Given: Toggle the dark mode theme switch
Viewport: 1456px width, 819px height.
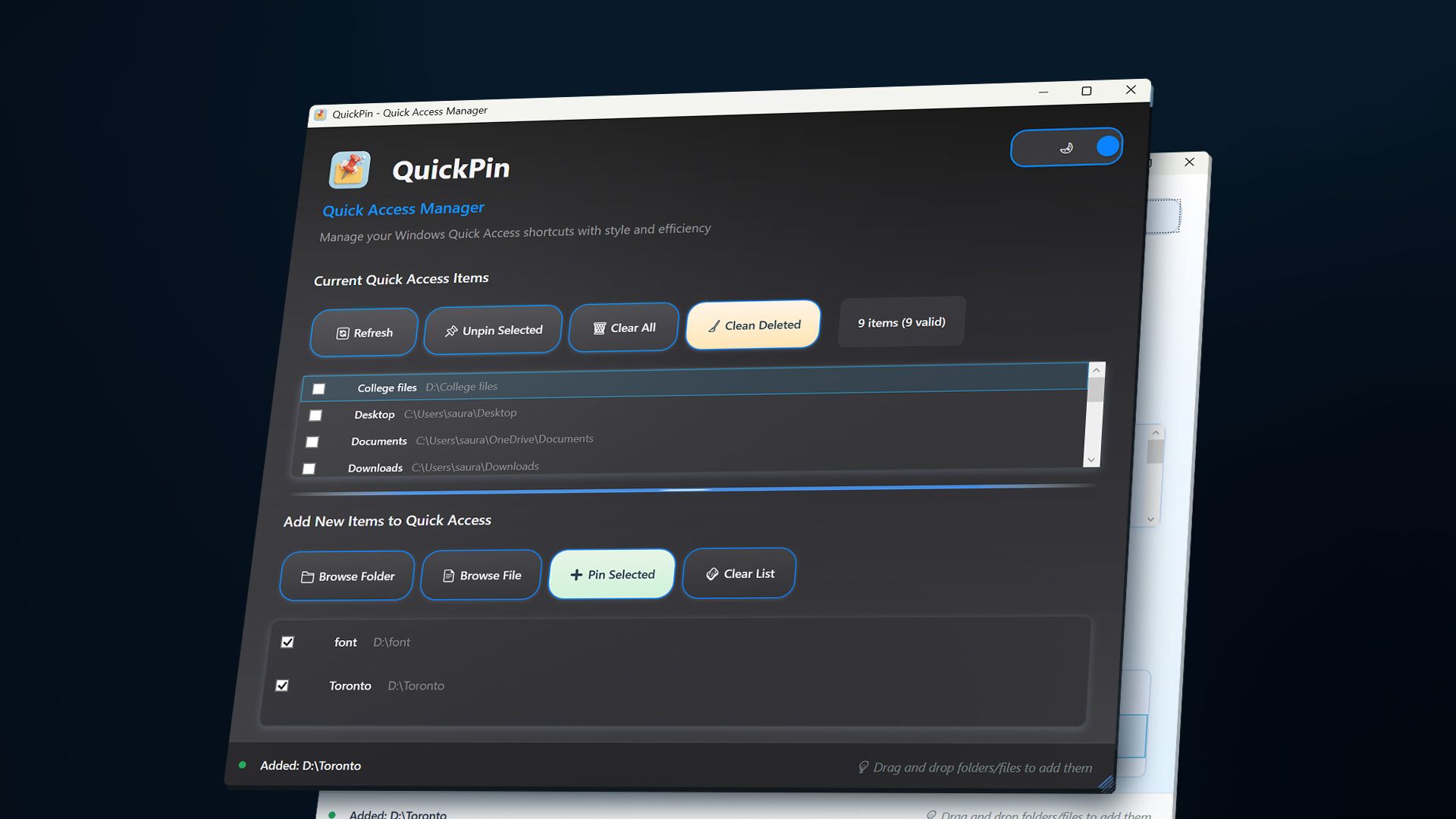Looking at the screenshot, I should 1066,147.
